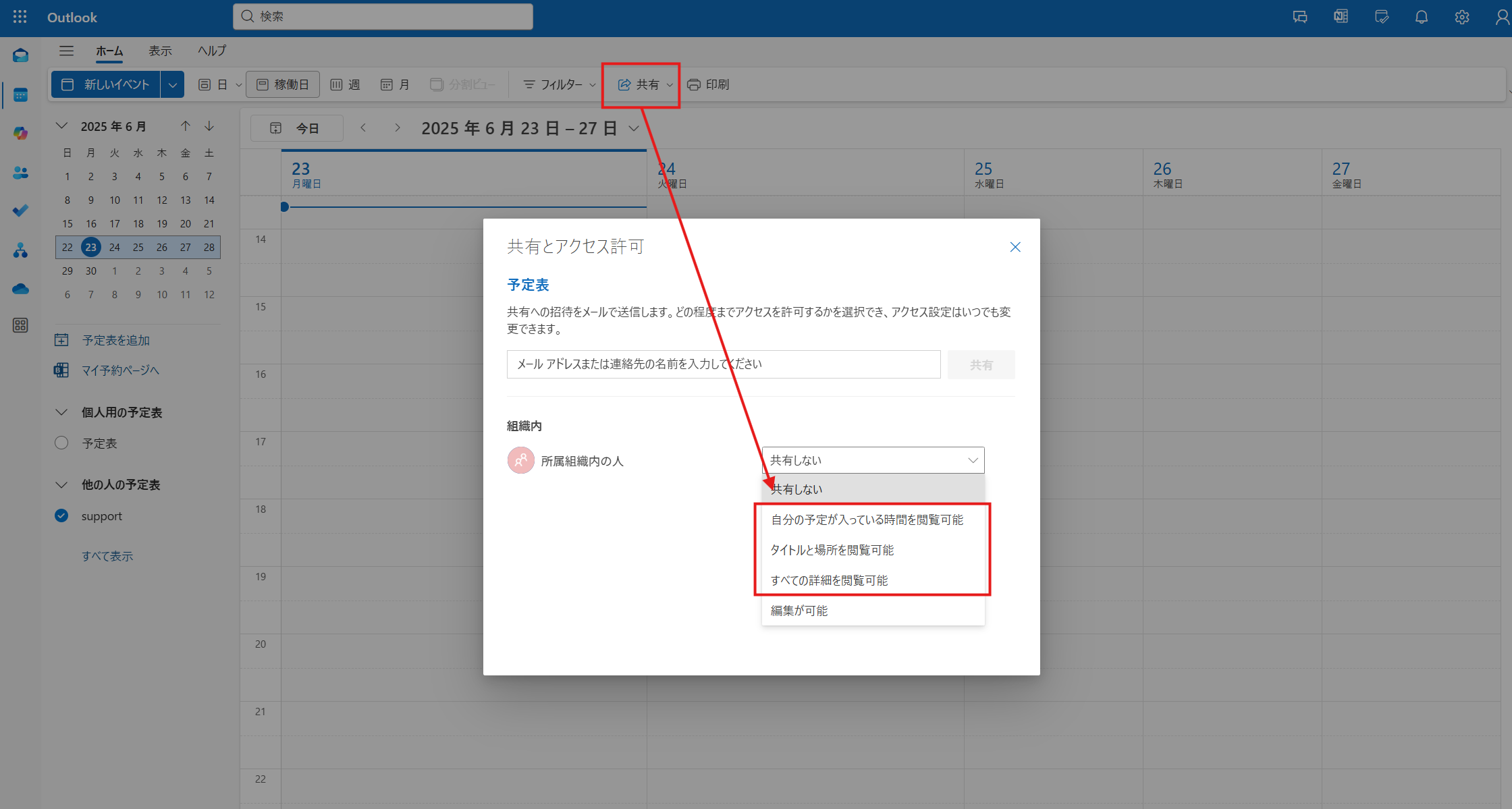Open the フィルター dropdown

click(560, 85)
